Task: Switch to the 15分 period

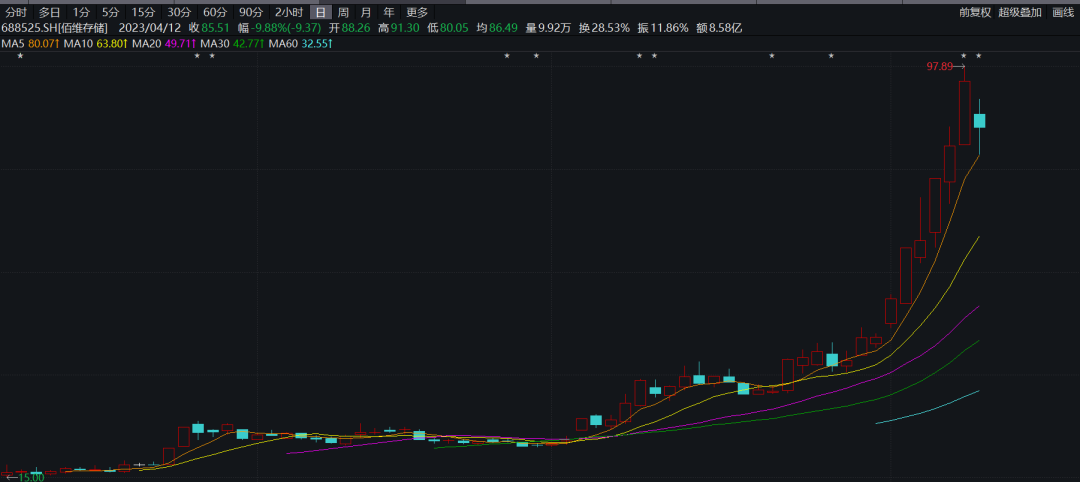Action: pyautogui.click(x=143, y=12)
